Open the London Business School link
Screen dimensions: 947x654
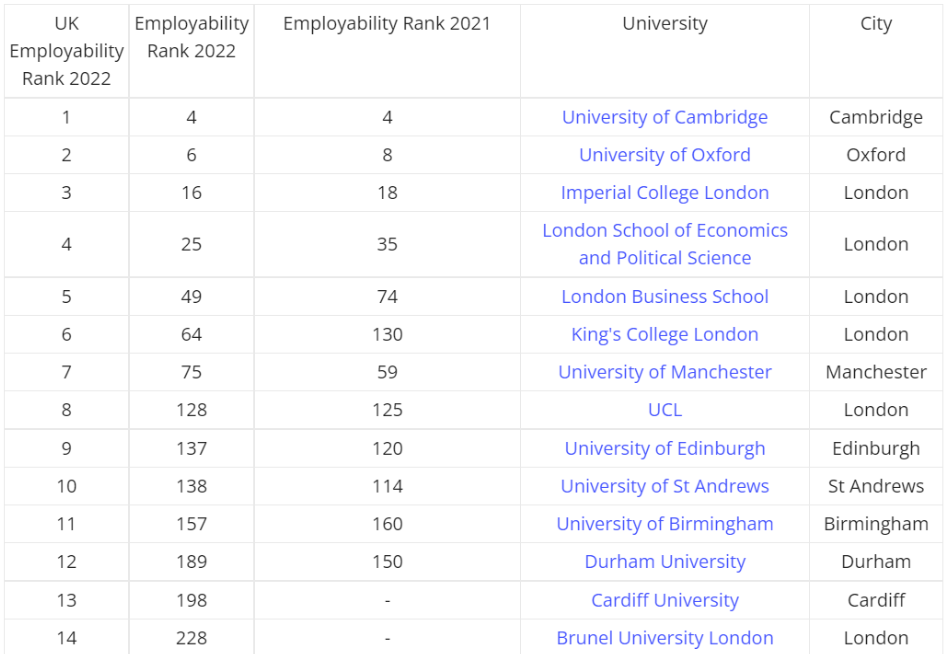[x=664, y=297]
